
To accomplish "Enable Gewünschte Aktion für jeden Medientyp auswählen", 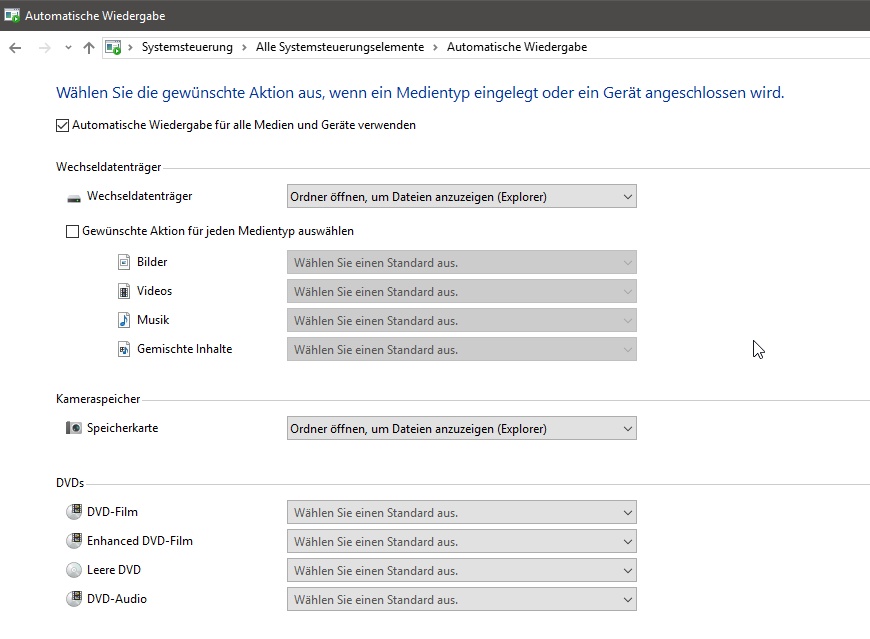I will tap(72, 231).
